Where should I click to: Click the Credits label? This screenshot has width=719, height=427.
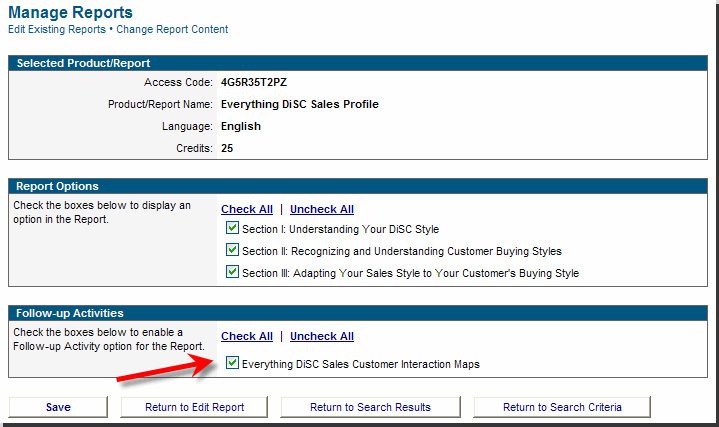(194, 148)
